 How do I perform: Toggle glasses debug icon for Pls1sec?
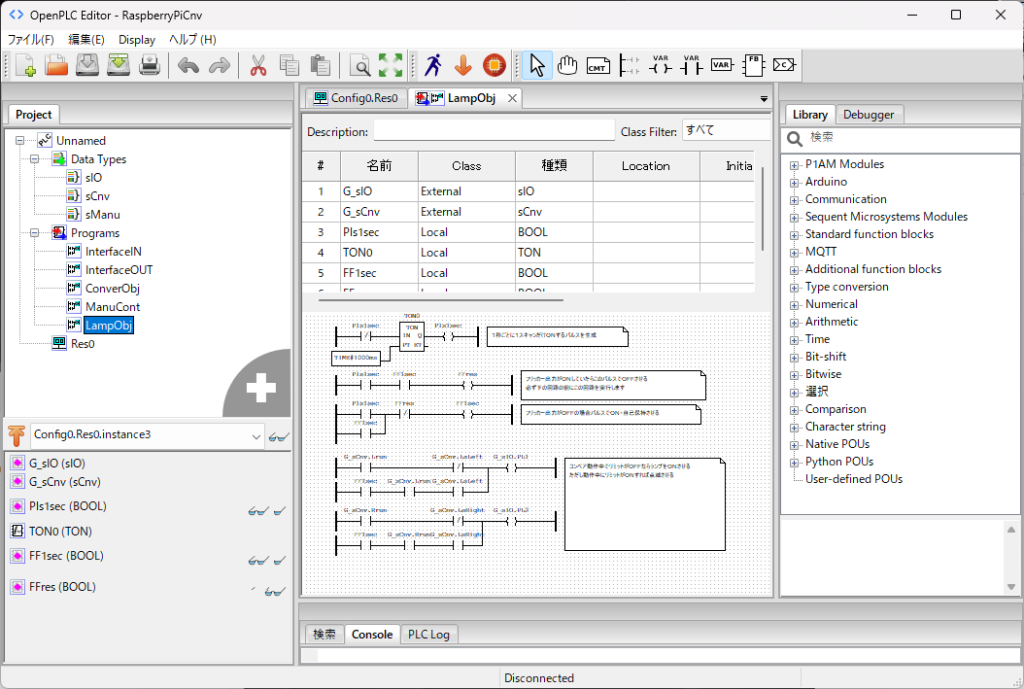click(x=258, y=511)
